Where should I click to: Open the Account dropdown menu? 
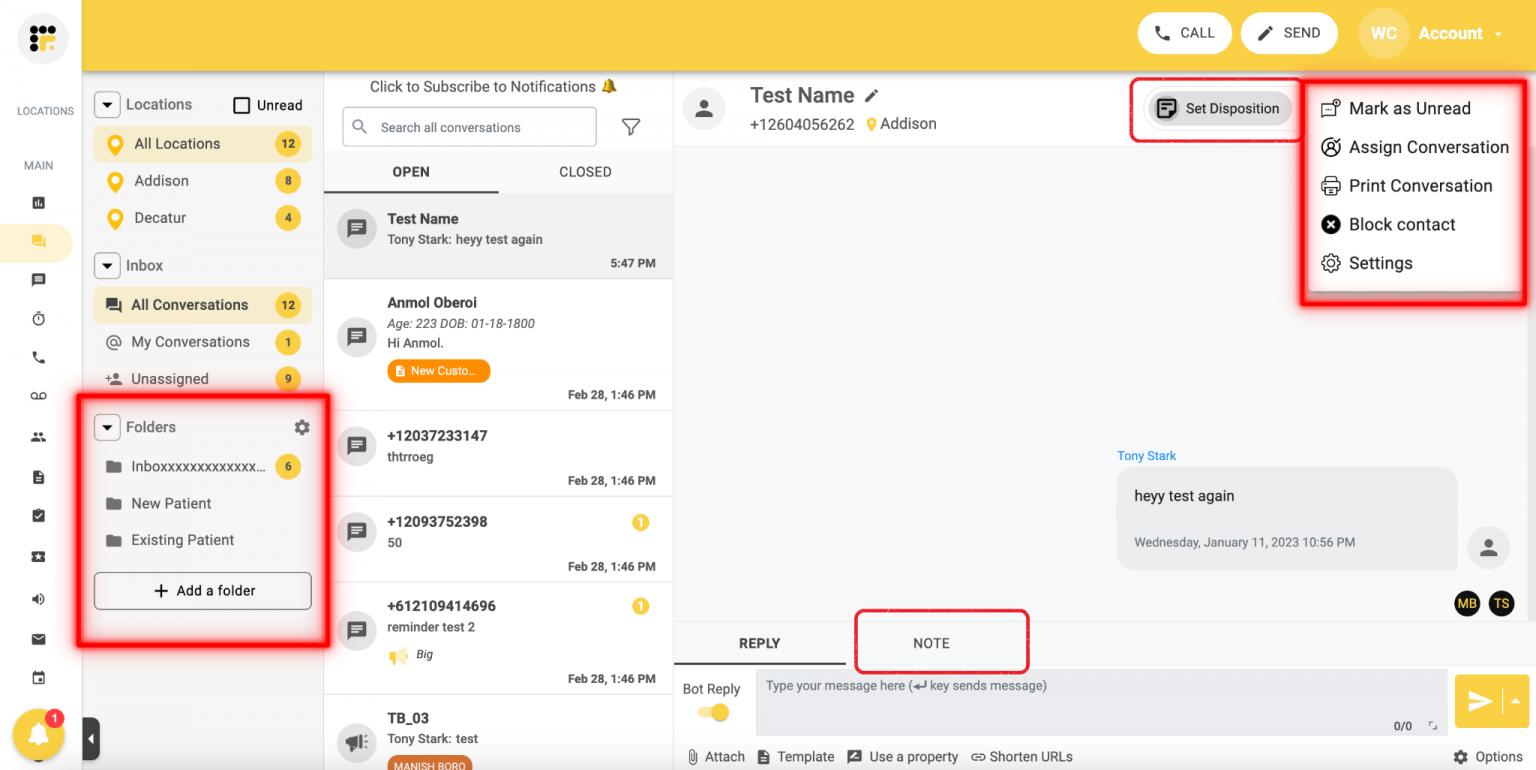point(1459,33)
